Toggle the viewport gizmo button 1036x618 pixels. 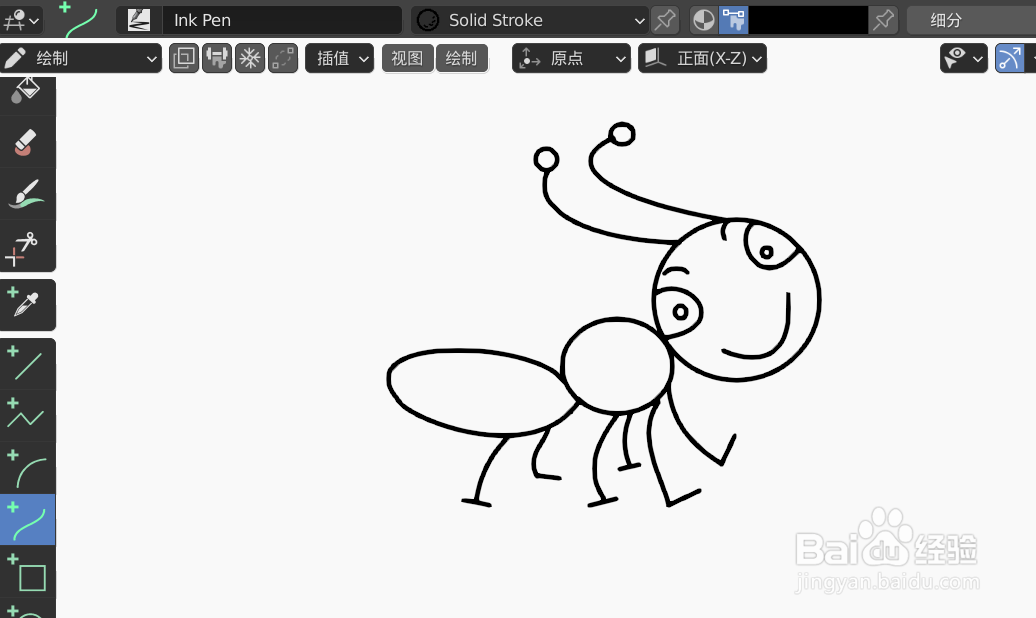(1010, 58)
